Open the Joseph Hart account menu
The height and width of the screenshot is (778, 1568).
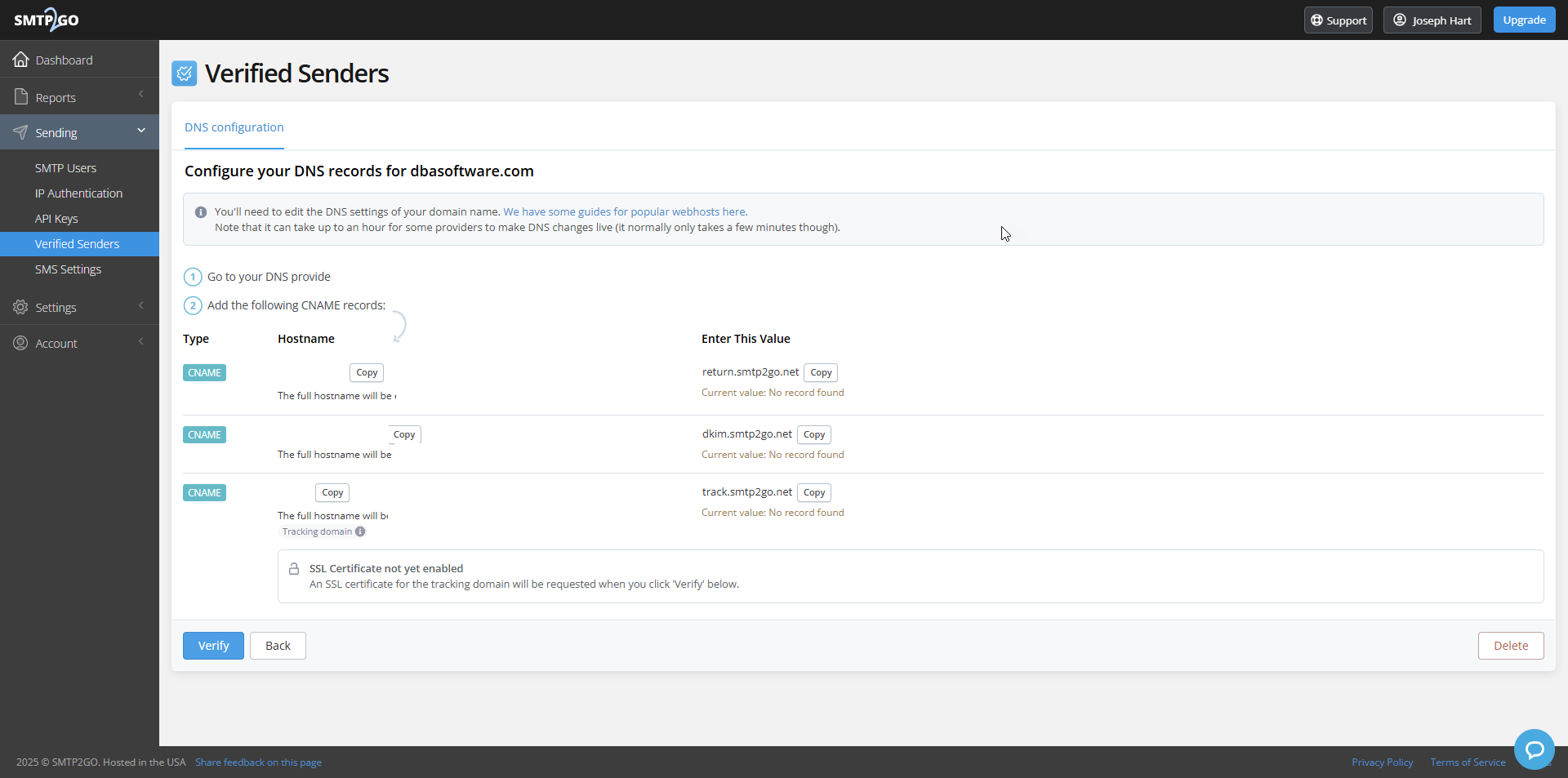[1432, 20]
